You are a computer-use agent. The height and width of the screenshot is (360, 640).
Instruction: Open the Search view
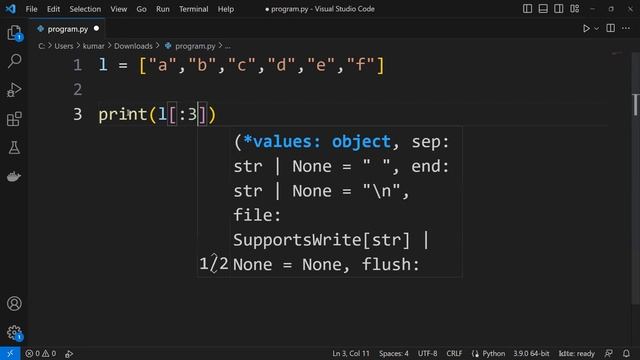[14, 61]
